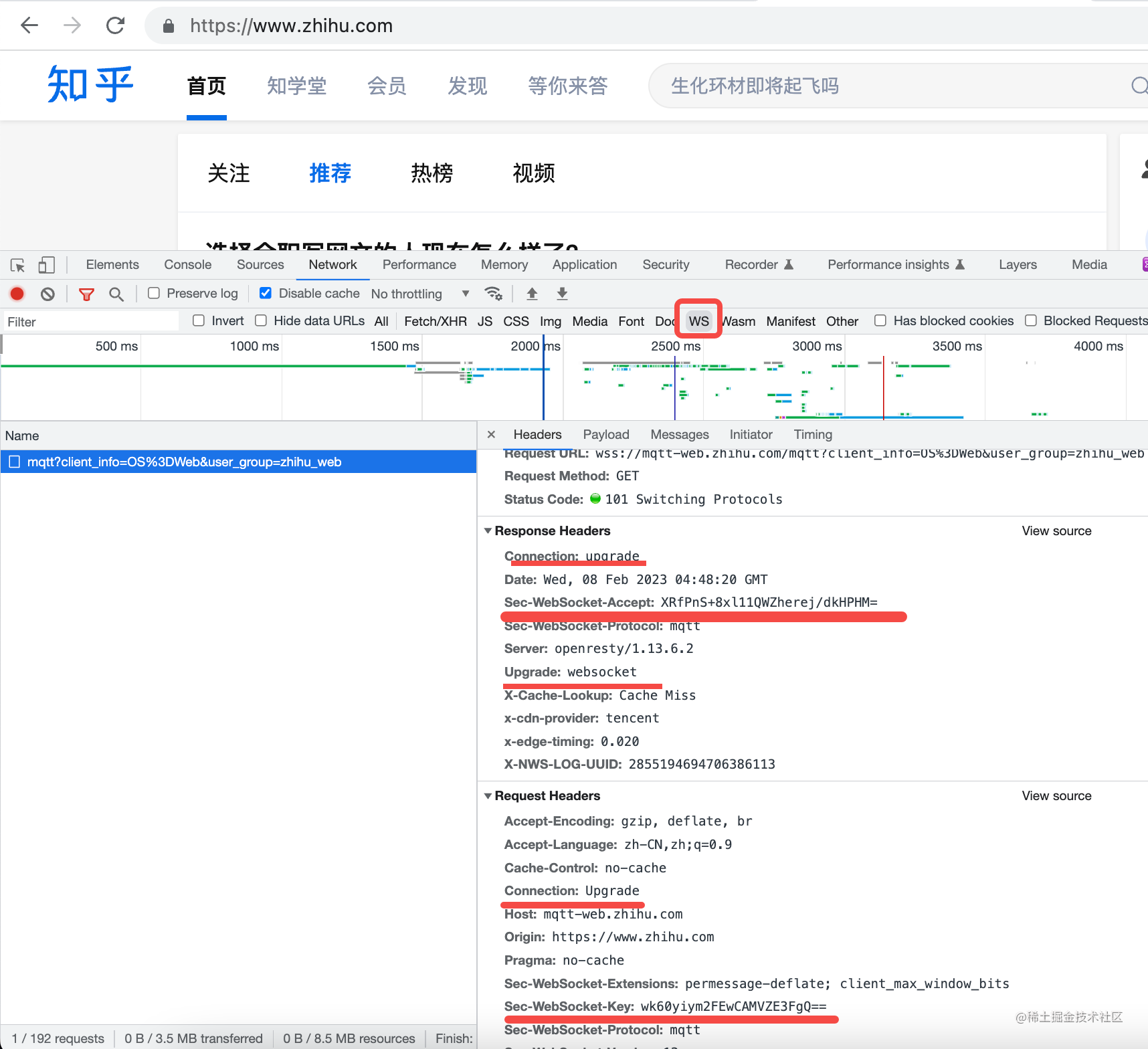This screenshot has height=1049, width=1148.
Task: Switch feed to 关注 tab
Action: click(x=229, y=173)
